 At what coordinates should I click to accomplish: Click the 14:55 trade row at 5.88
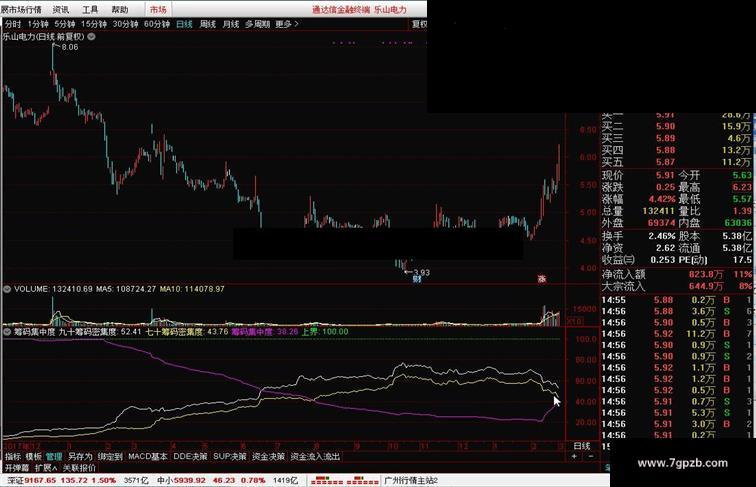coord(677,300)
